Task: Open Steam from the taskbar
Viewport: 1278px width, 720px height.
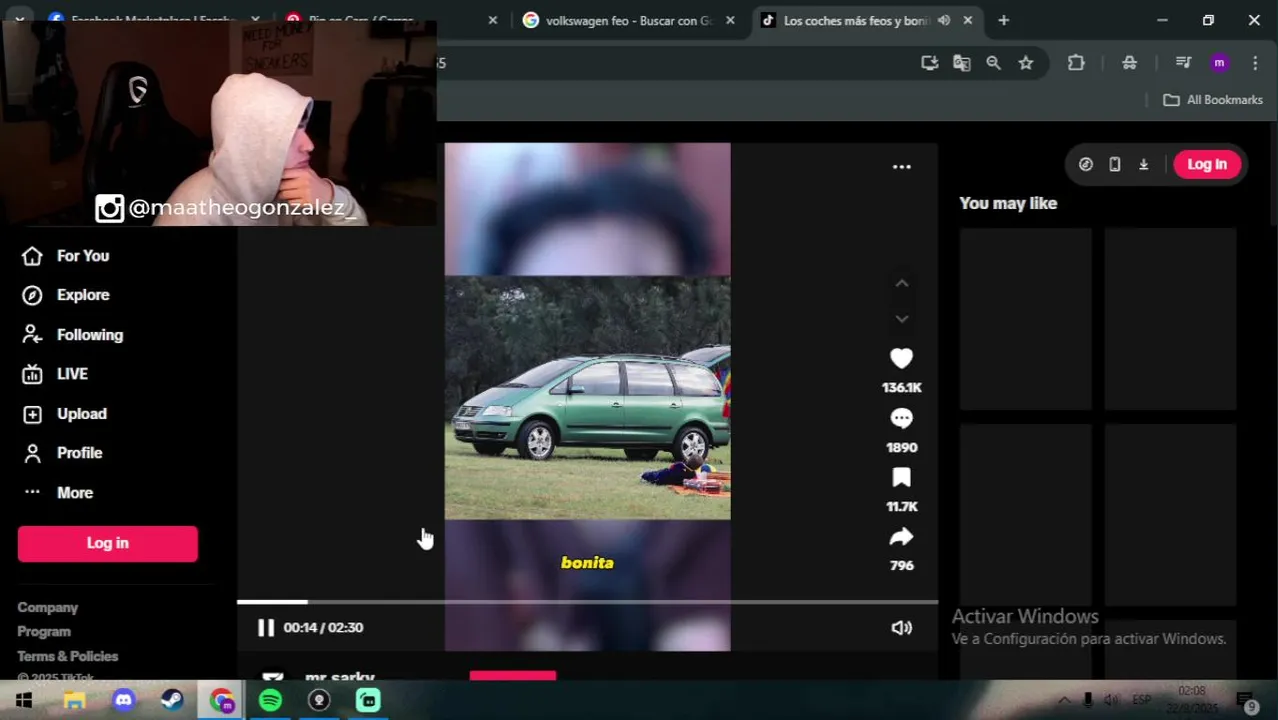Action: coord(172,700)
